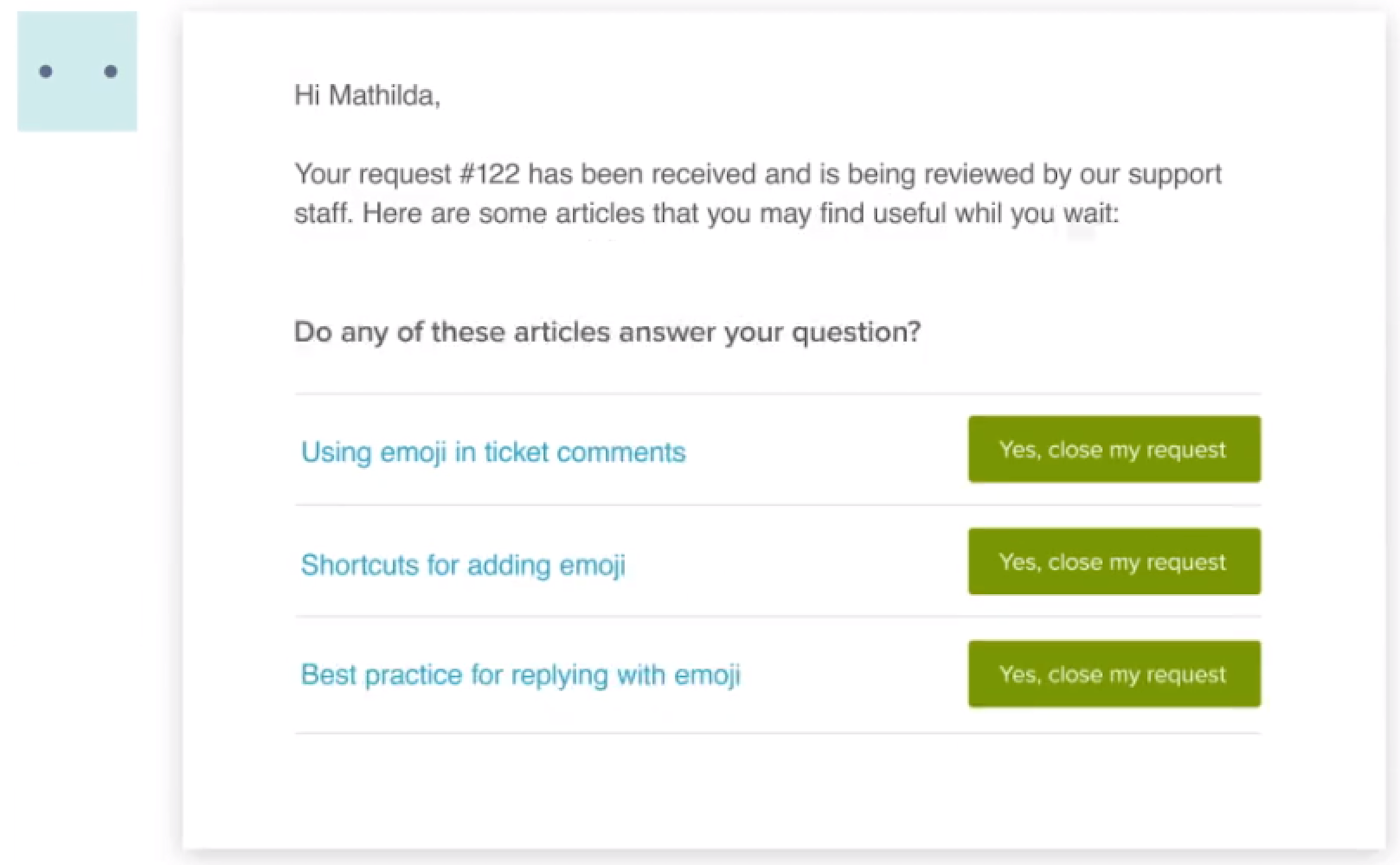Image resolution: width=1400 pixels, height=865 pixels.
Task: Click the "Do any of these articles" heading
Action: [x=607, y=332]
